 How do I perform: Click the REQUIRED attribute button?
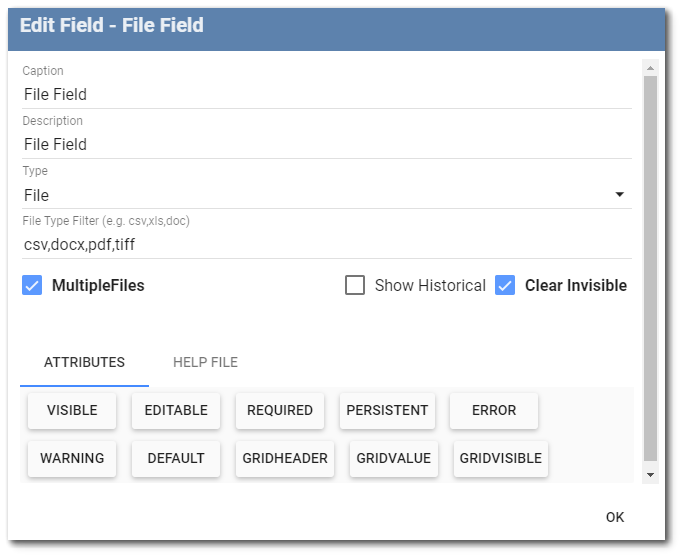[x=280, y=410]
